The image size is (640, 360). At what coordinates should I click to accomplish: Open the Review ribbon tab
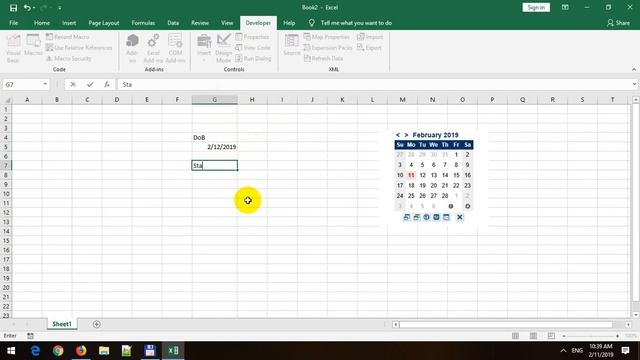tap(200, 23)
